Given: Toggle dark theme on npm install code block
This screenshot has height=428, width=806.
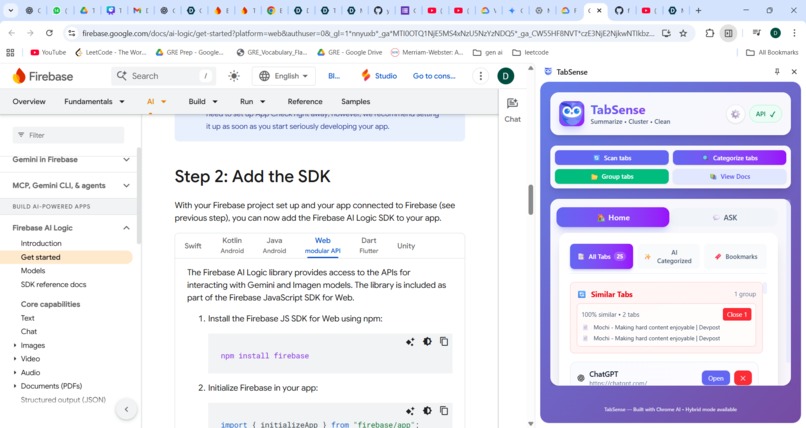Looking at the screenshot, I should pos(427,342).
